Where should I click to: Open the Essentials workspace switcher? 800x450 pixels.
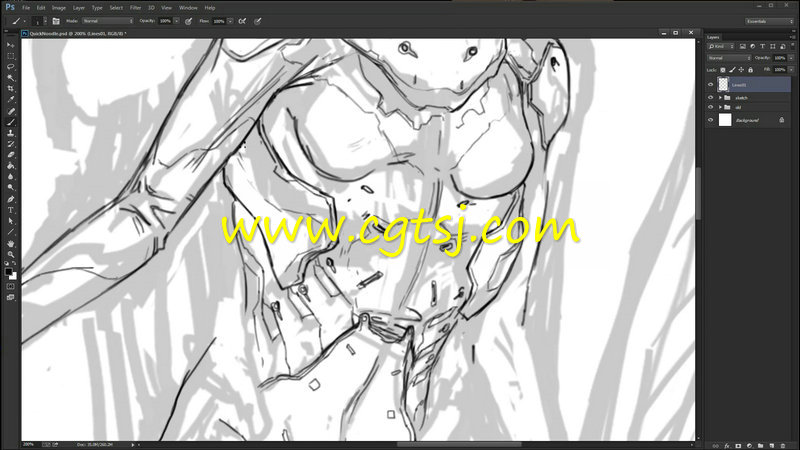click(769, 21)
